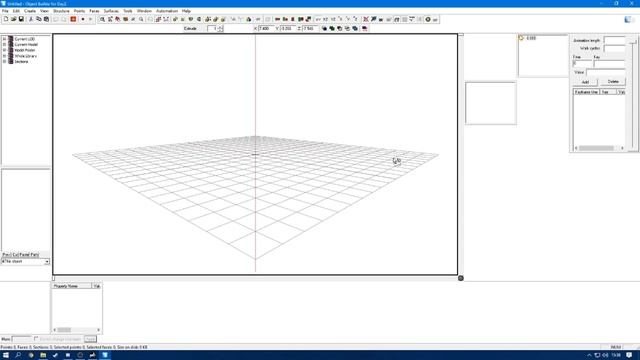Click the stepper arrows beside value 1
Screen dimensions: 640x360
(x=220, y=29)
